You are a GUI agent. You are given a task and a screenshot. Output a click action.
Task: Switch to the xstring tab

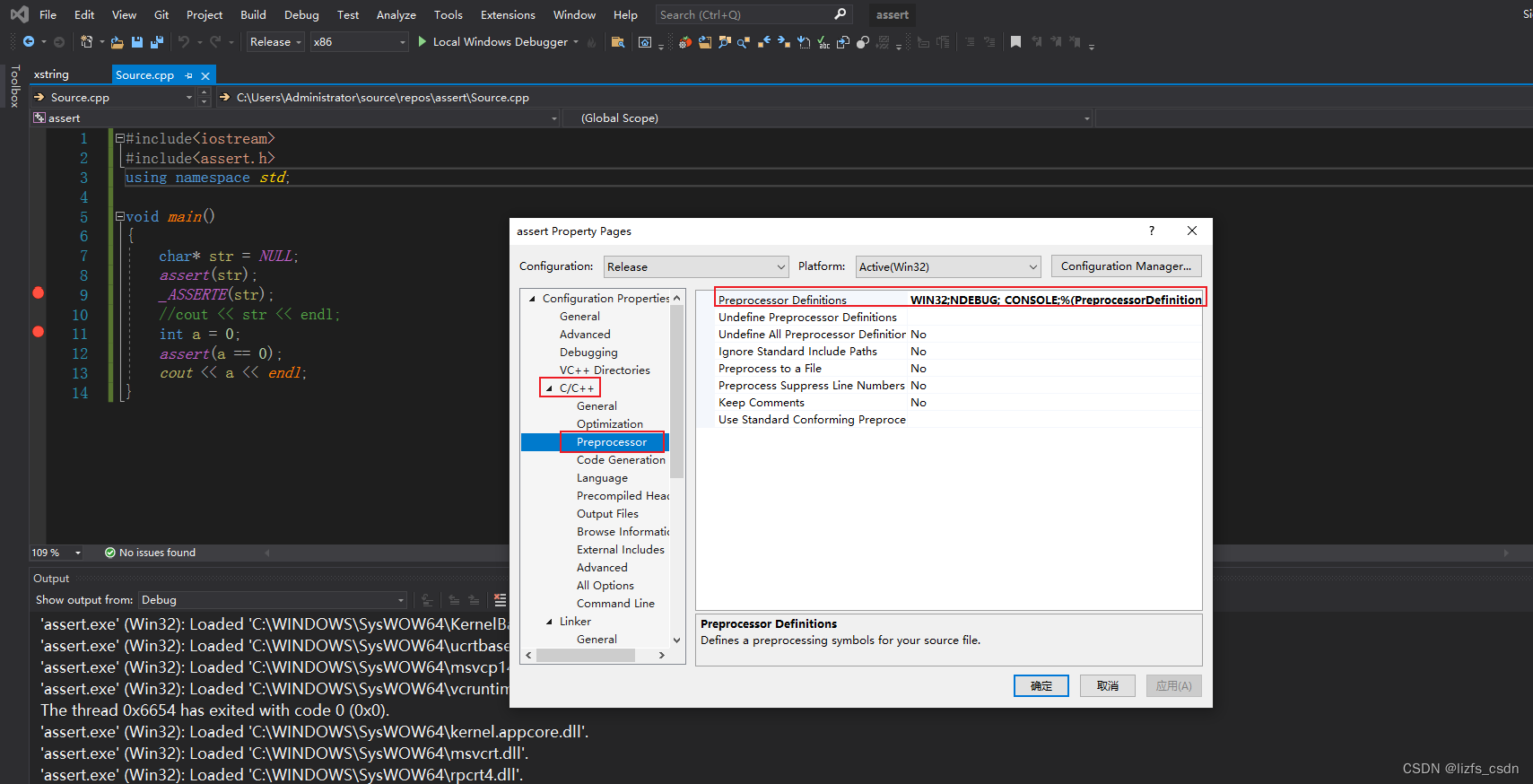[51, 74]
